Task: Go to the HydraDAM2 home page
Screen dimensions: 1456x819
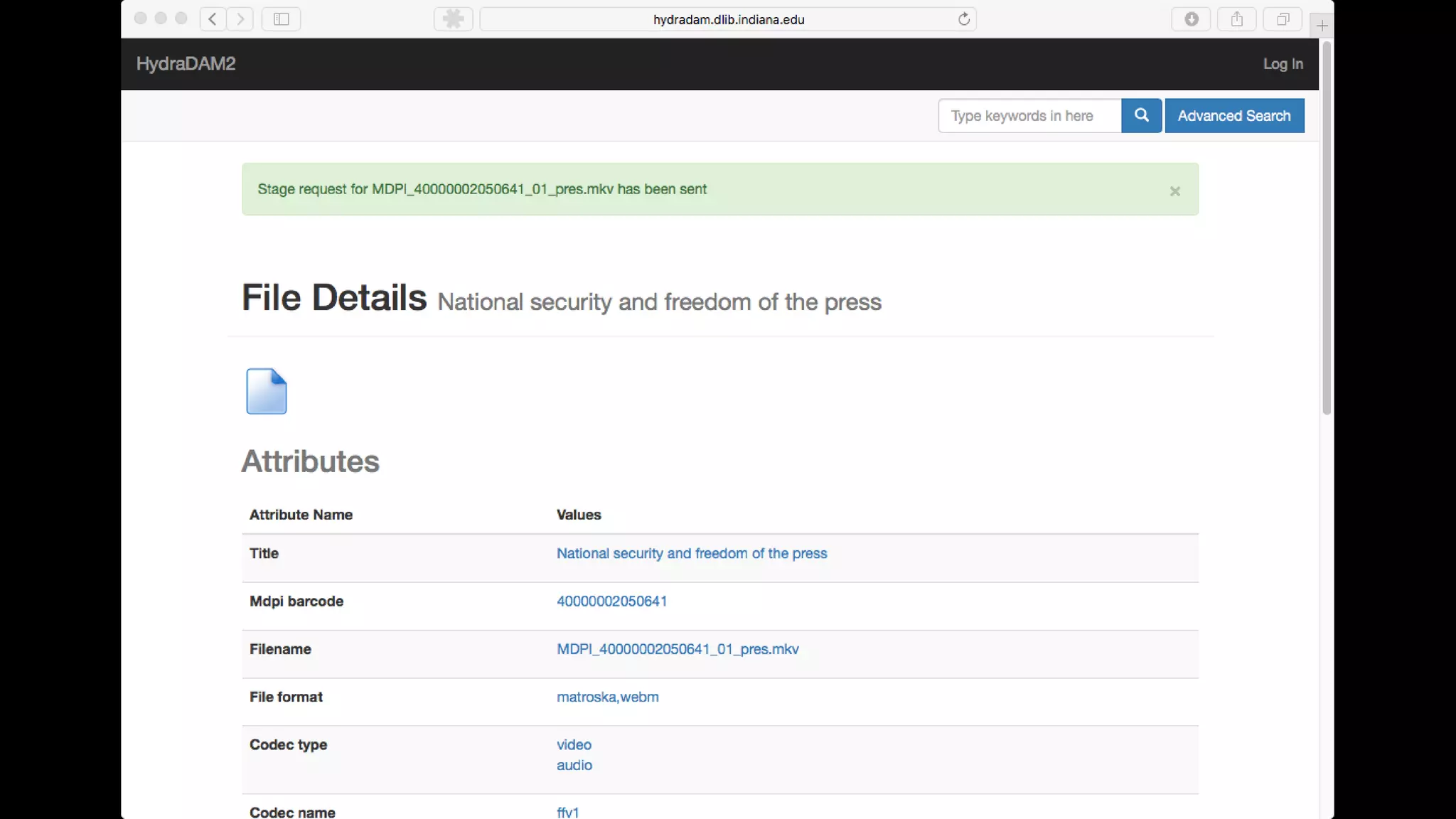Action: pyautogui.click(x=186, y=64)
